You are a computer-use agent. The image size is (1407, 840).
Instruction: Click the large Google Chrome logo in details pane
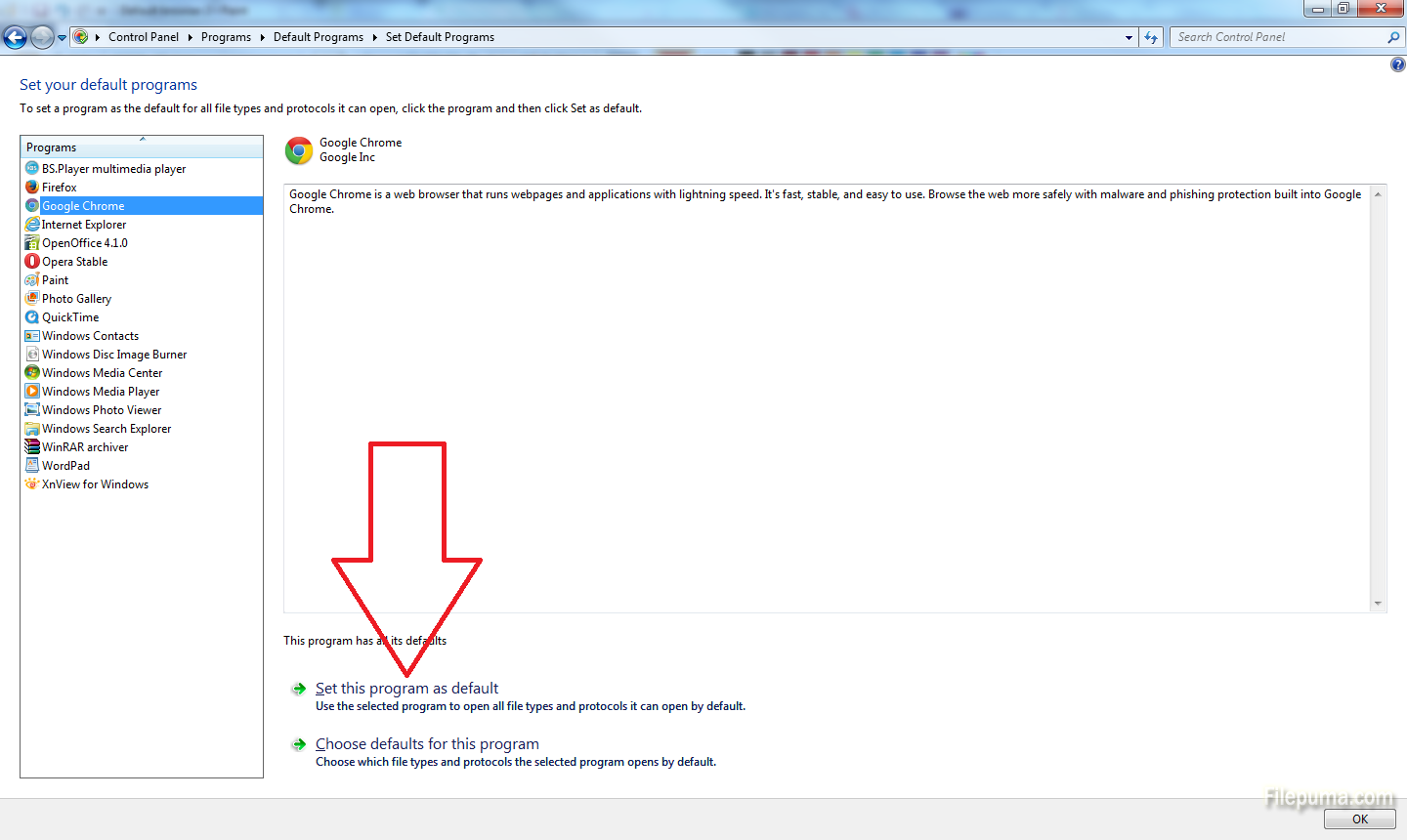click(x=299, y=150)
